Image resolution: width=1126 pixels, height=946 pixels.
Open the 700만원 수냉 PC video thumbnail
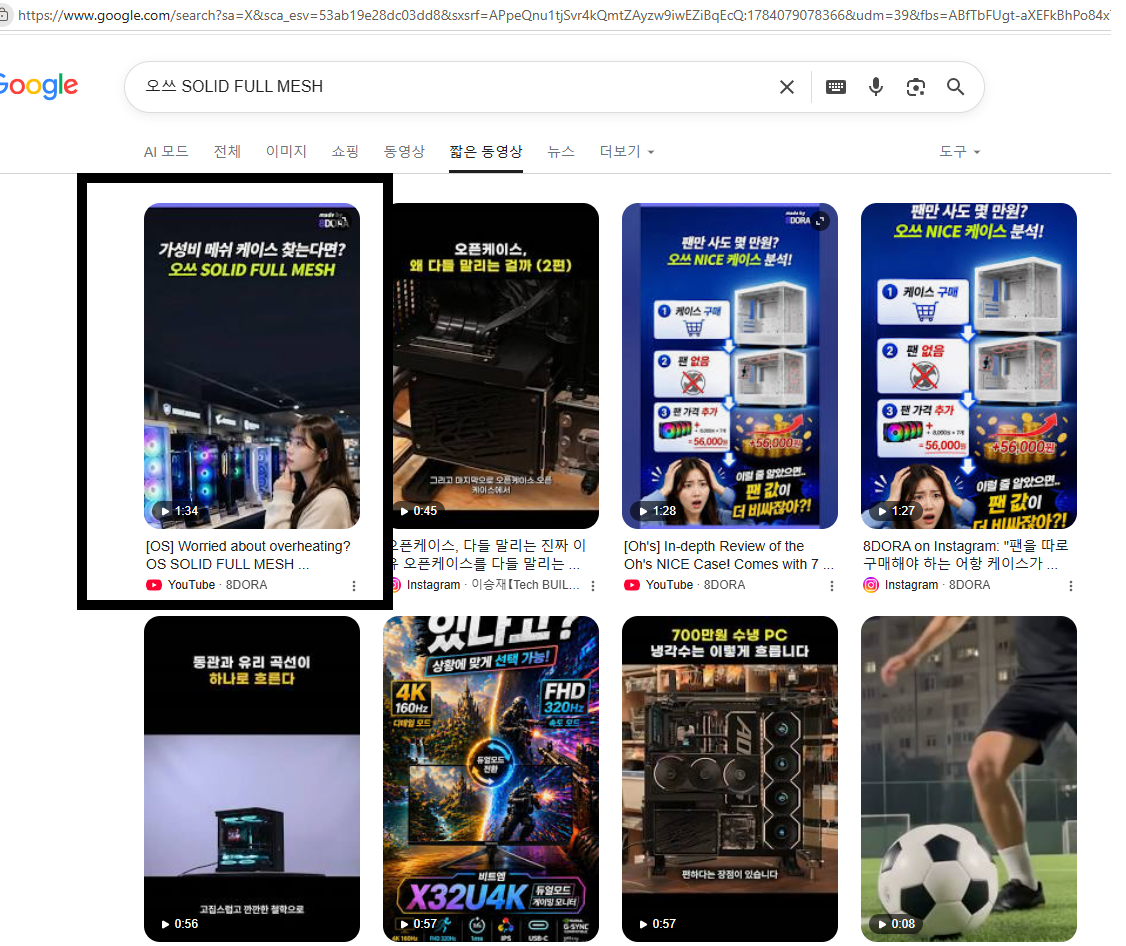[730, 779]
